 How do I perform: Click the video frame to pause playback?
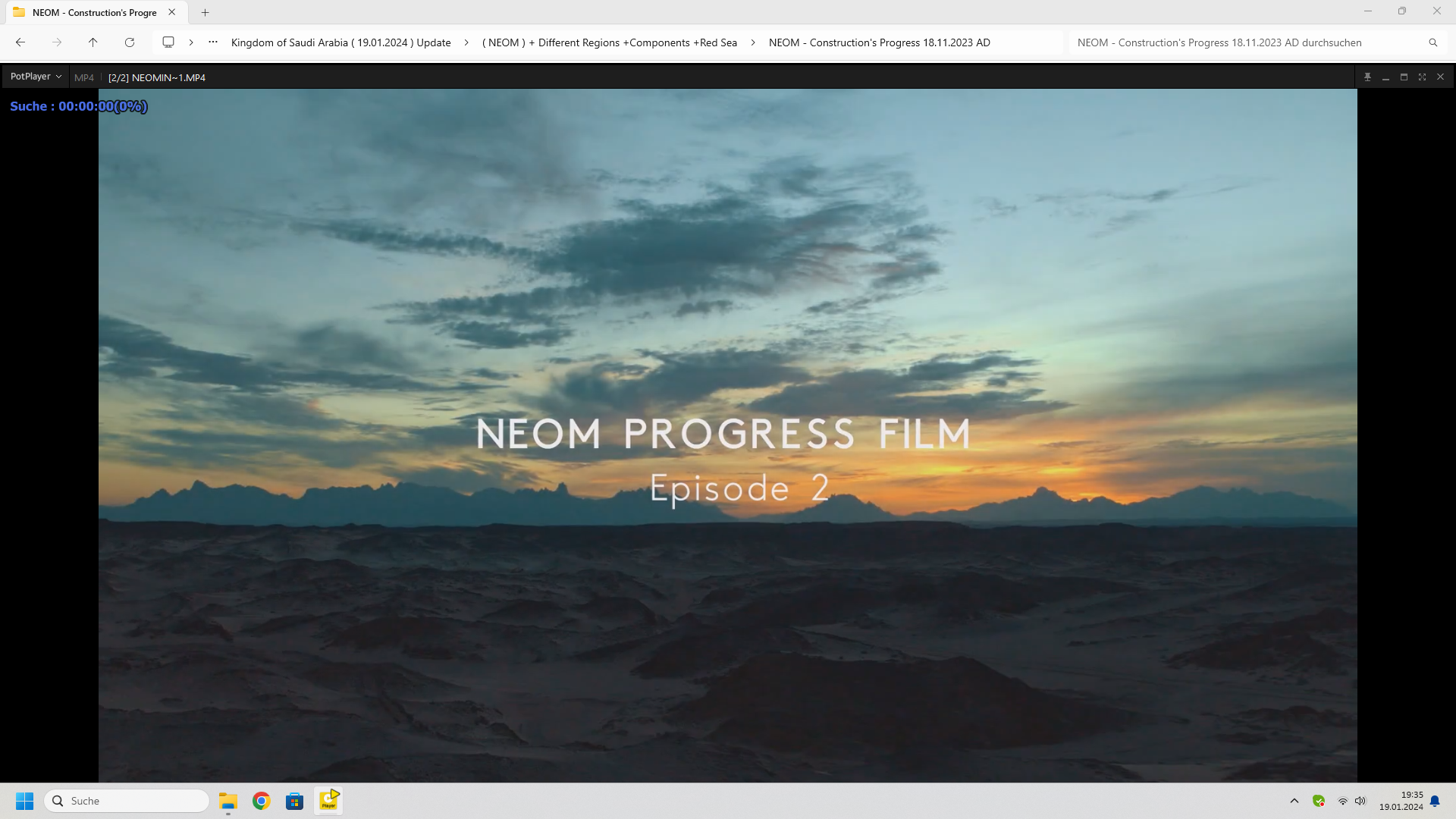pos(728,435)
